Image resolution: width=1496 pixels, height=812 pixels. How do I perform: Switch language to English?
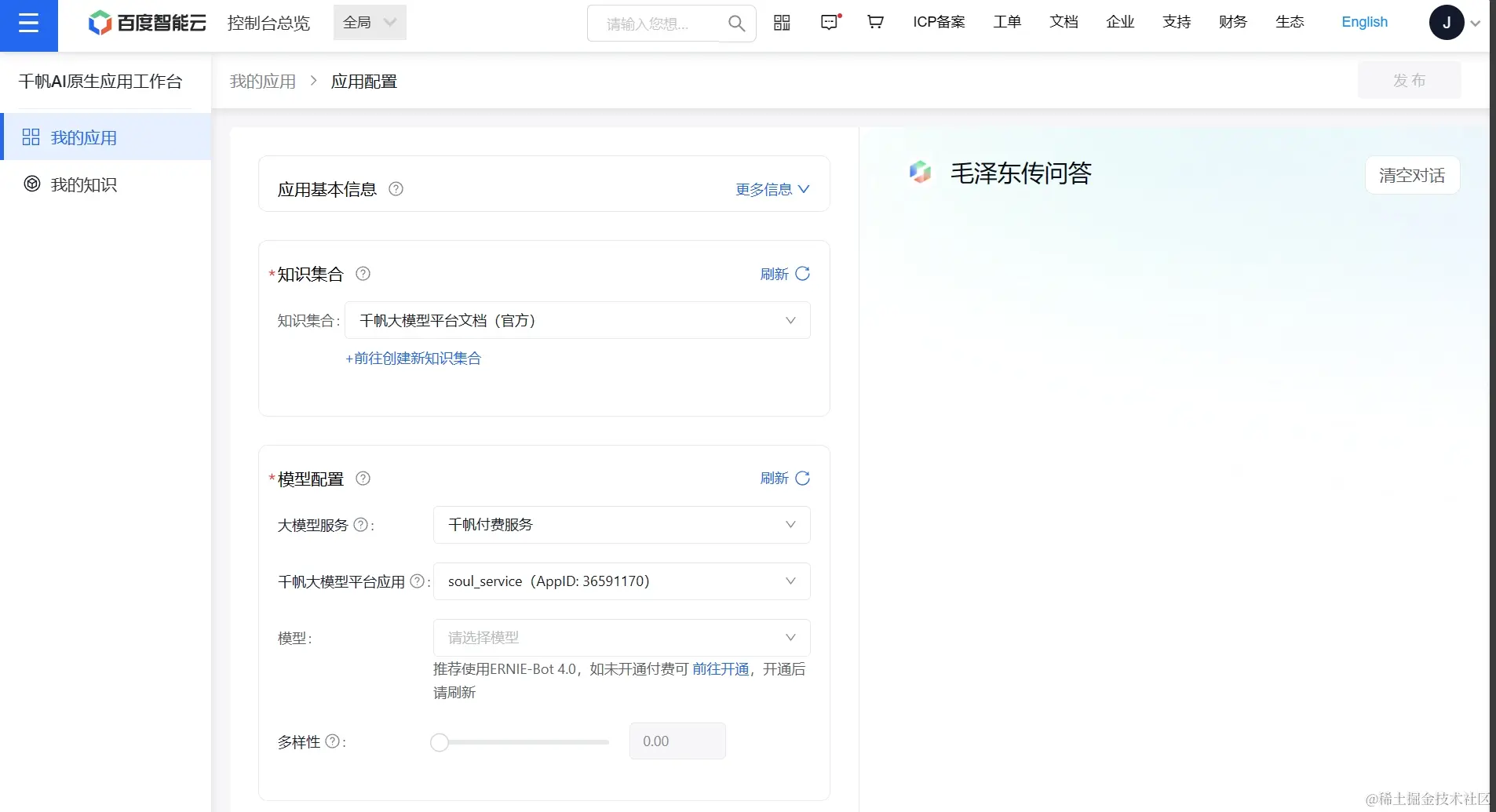pos(1364,22)
